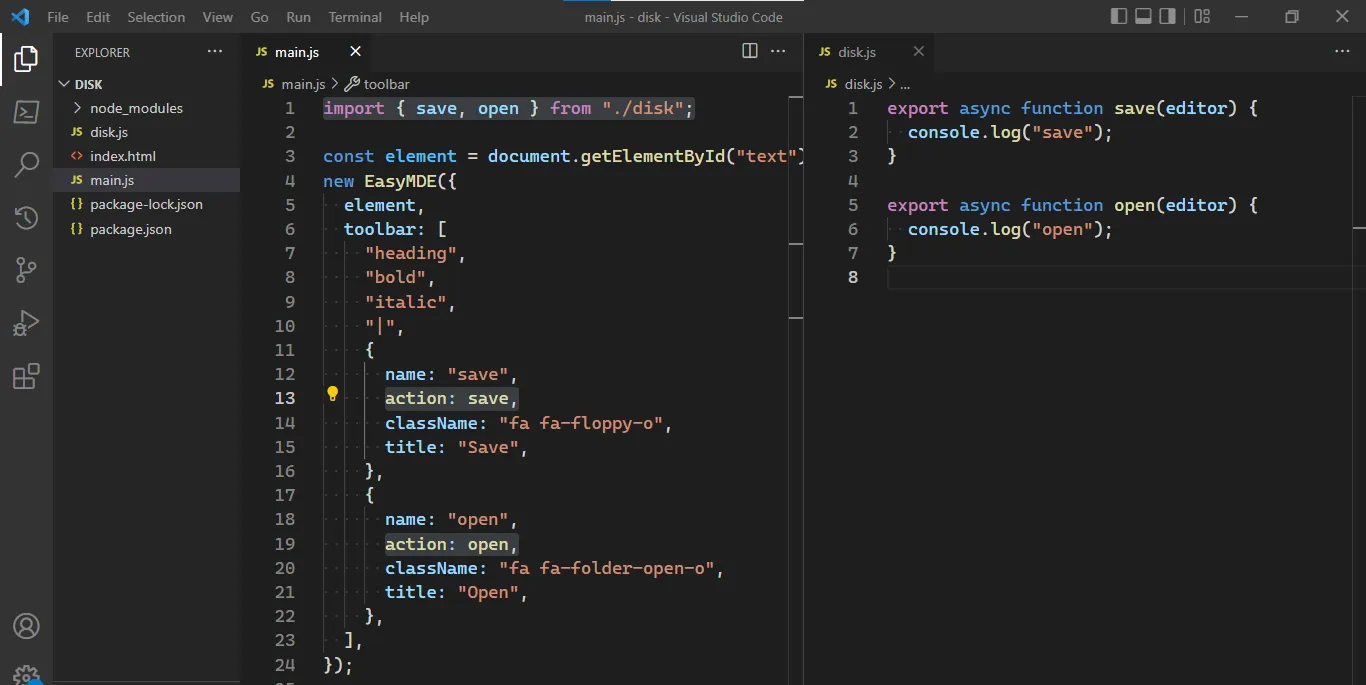Open the disk.js breadcrumb dropdown
The height and width of the screenshot is (685, 1366).
pos(854,84)
